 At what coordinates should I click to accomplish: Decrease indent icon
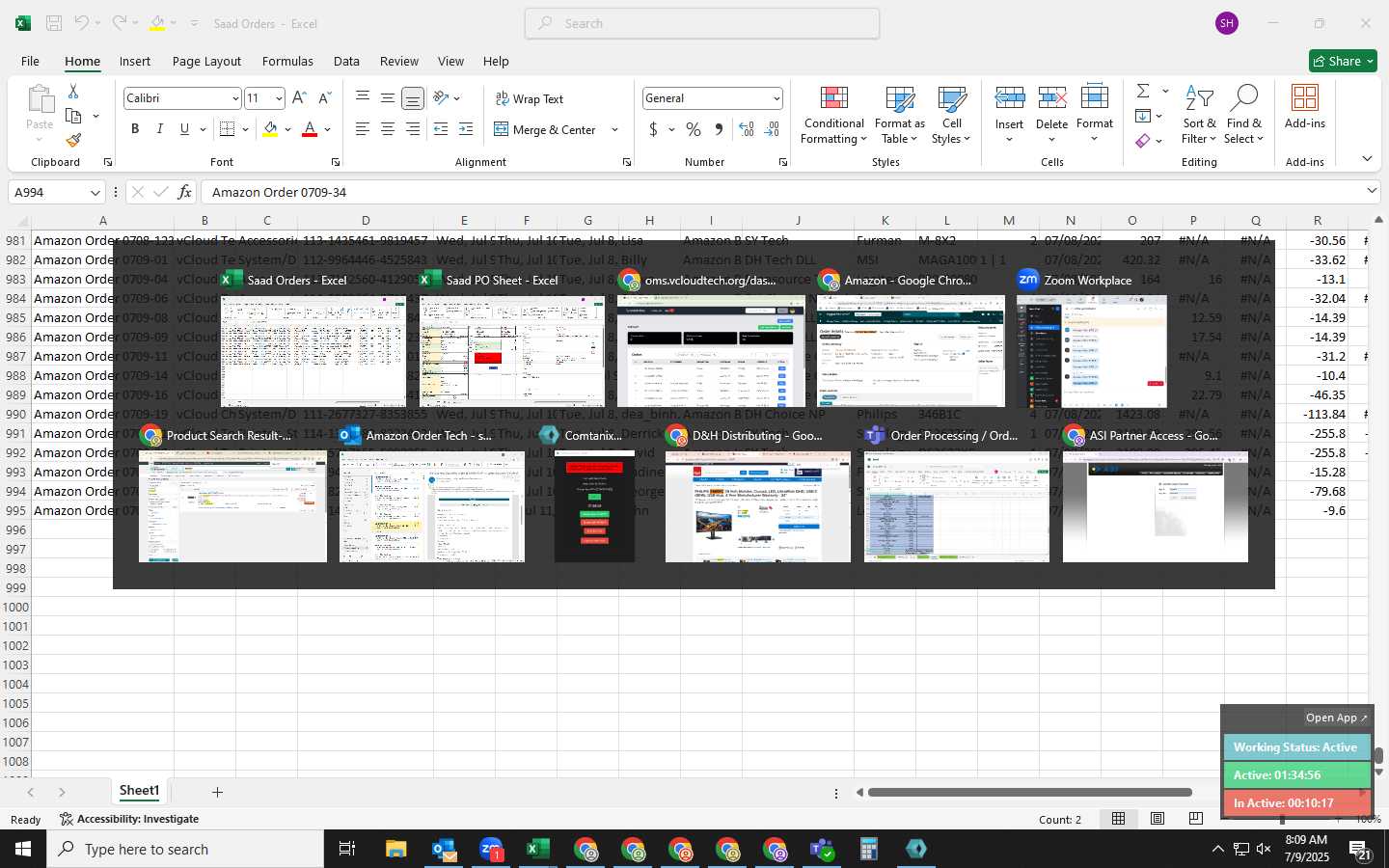click(x=441, y=129)
